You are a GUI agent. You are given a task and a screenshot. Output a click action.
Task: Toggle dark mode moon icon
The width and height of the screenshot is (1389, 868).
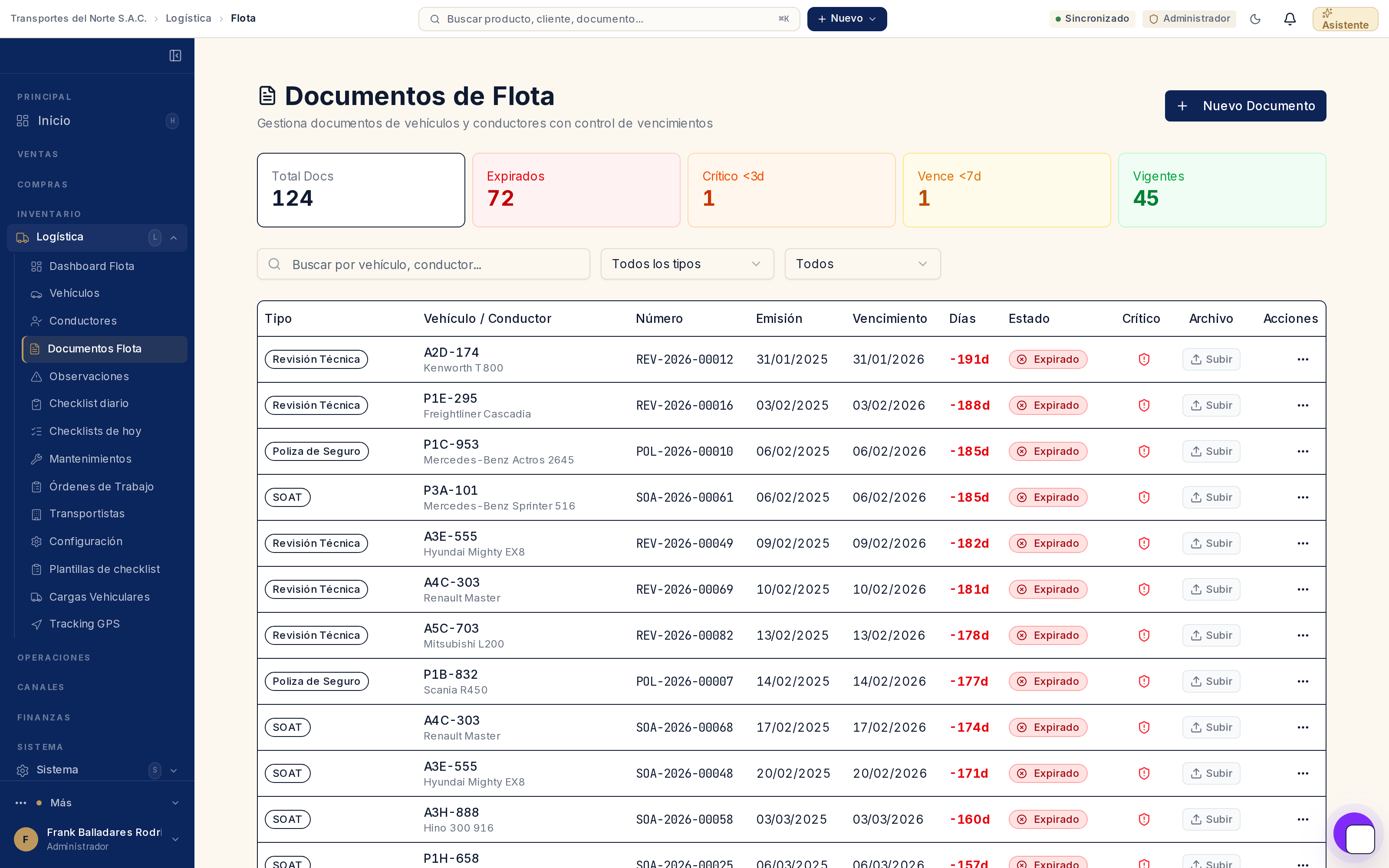(1255, 19)
